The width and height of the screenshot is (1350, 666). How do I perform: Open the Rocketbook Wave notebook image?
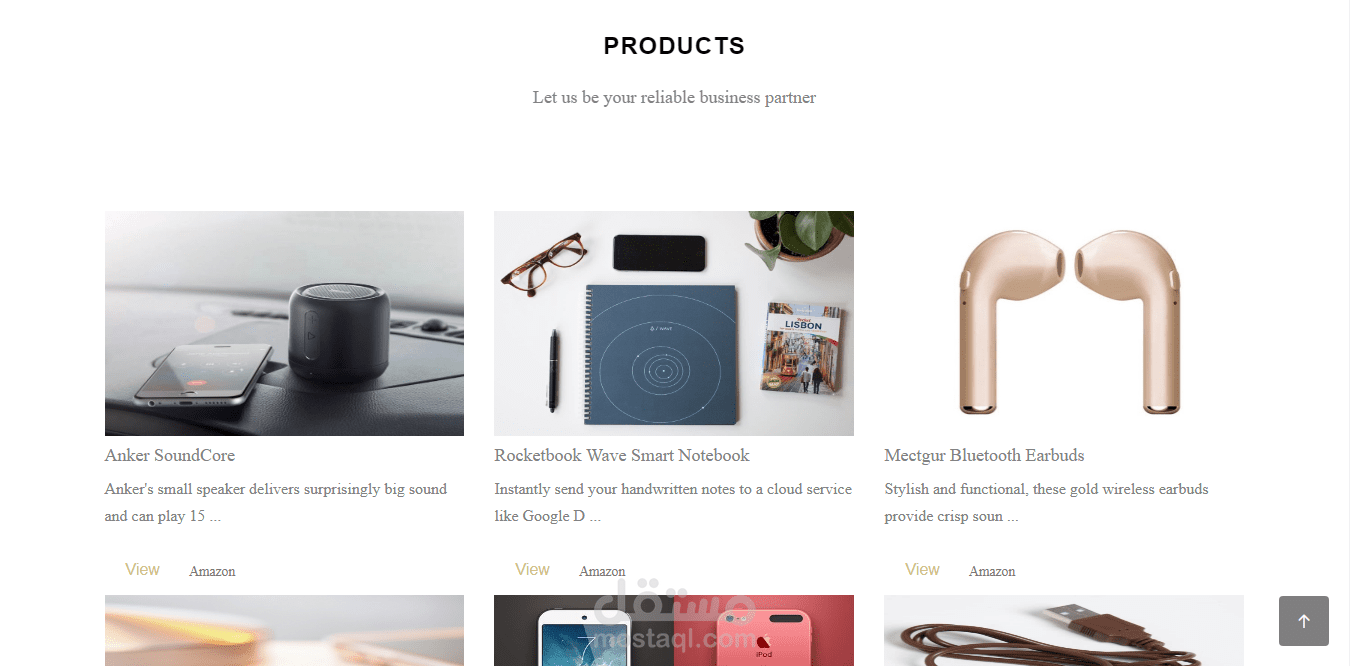(674, 323)
